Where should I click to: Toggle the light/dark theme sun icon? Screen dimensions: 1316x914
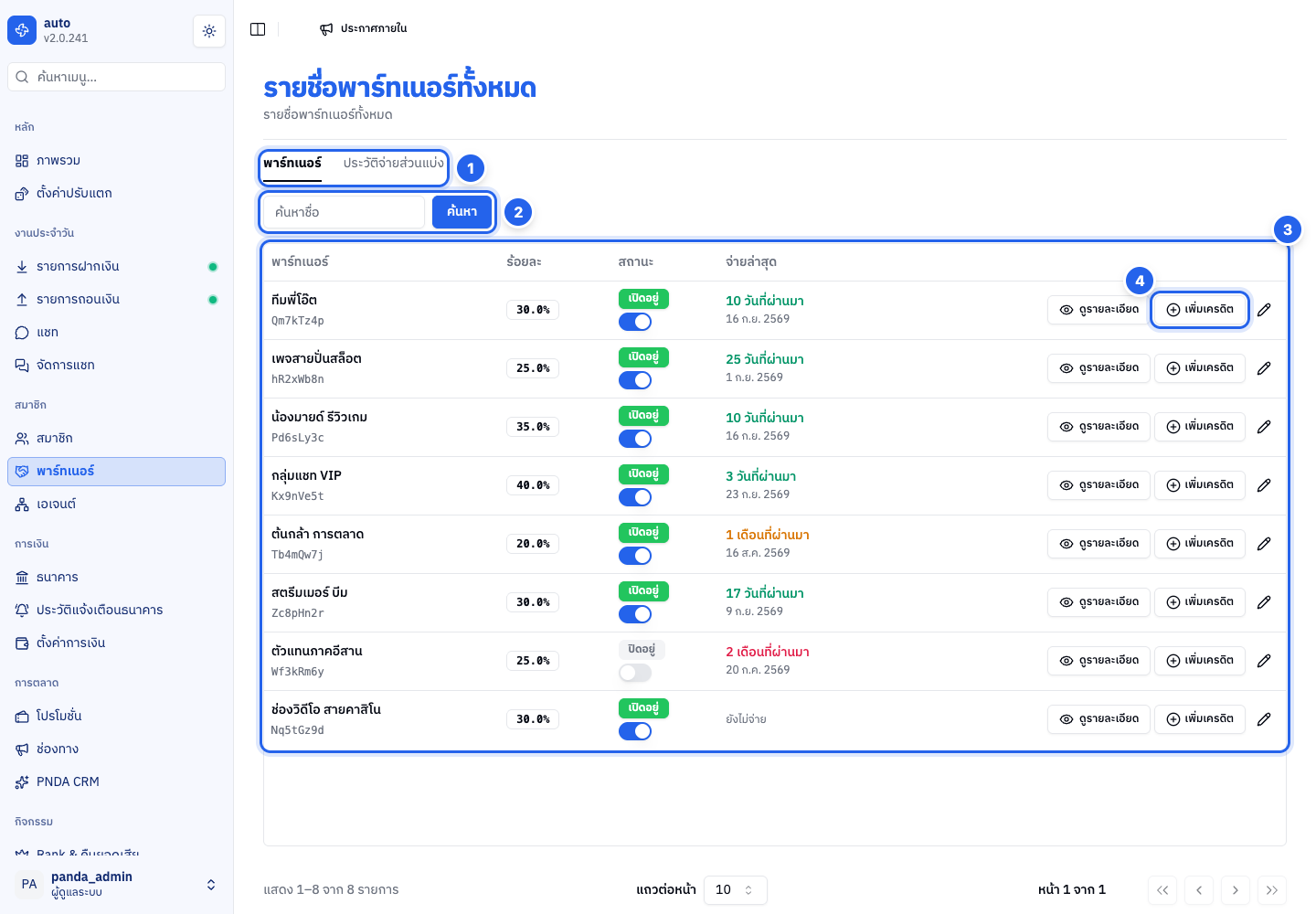click(209, 31)
